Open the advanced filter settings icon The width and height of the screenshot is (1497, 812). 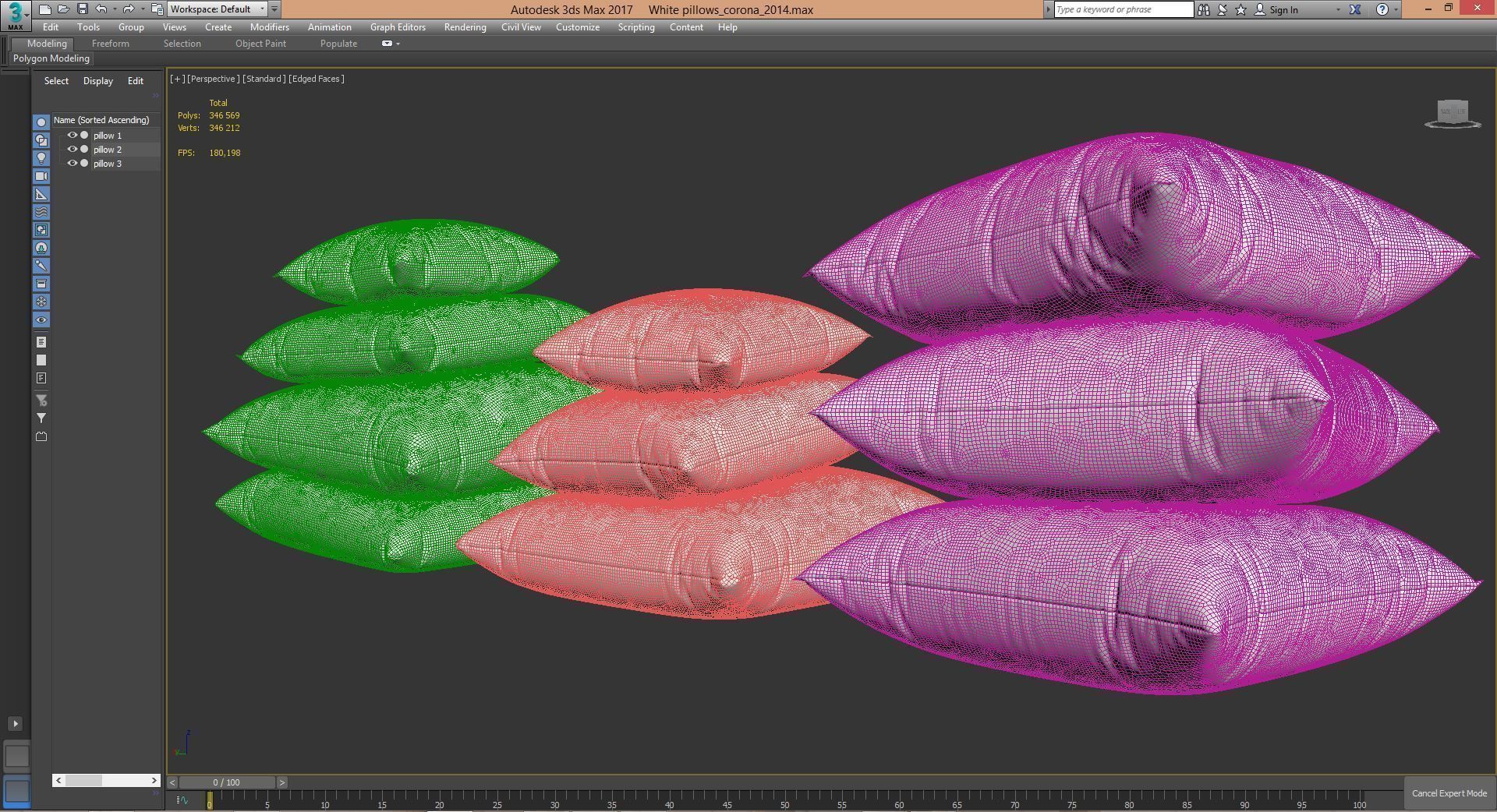coord(41,401)
